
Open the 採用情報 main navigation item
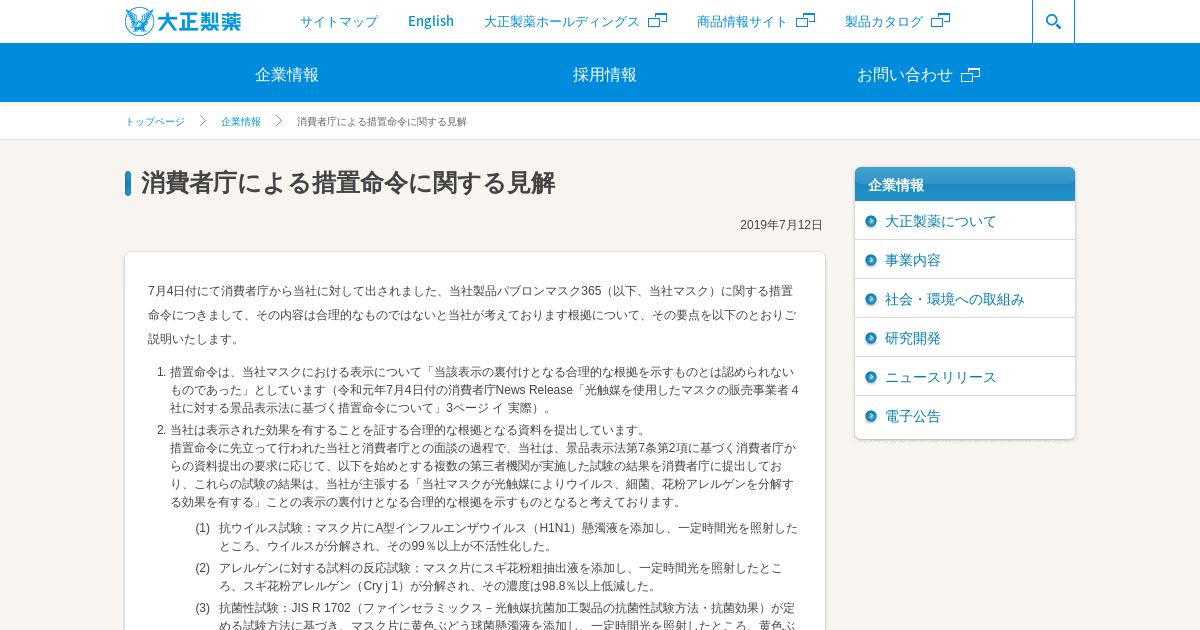click(x=605, y=74)
